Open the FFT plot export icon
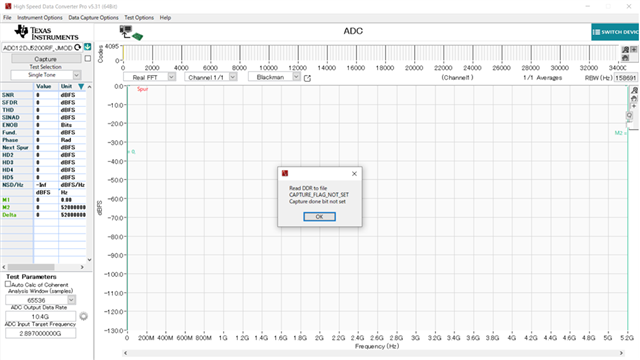The height and width of the screenshot is (360, 640). [307, 78]
